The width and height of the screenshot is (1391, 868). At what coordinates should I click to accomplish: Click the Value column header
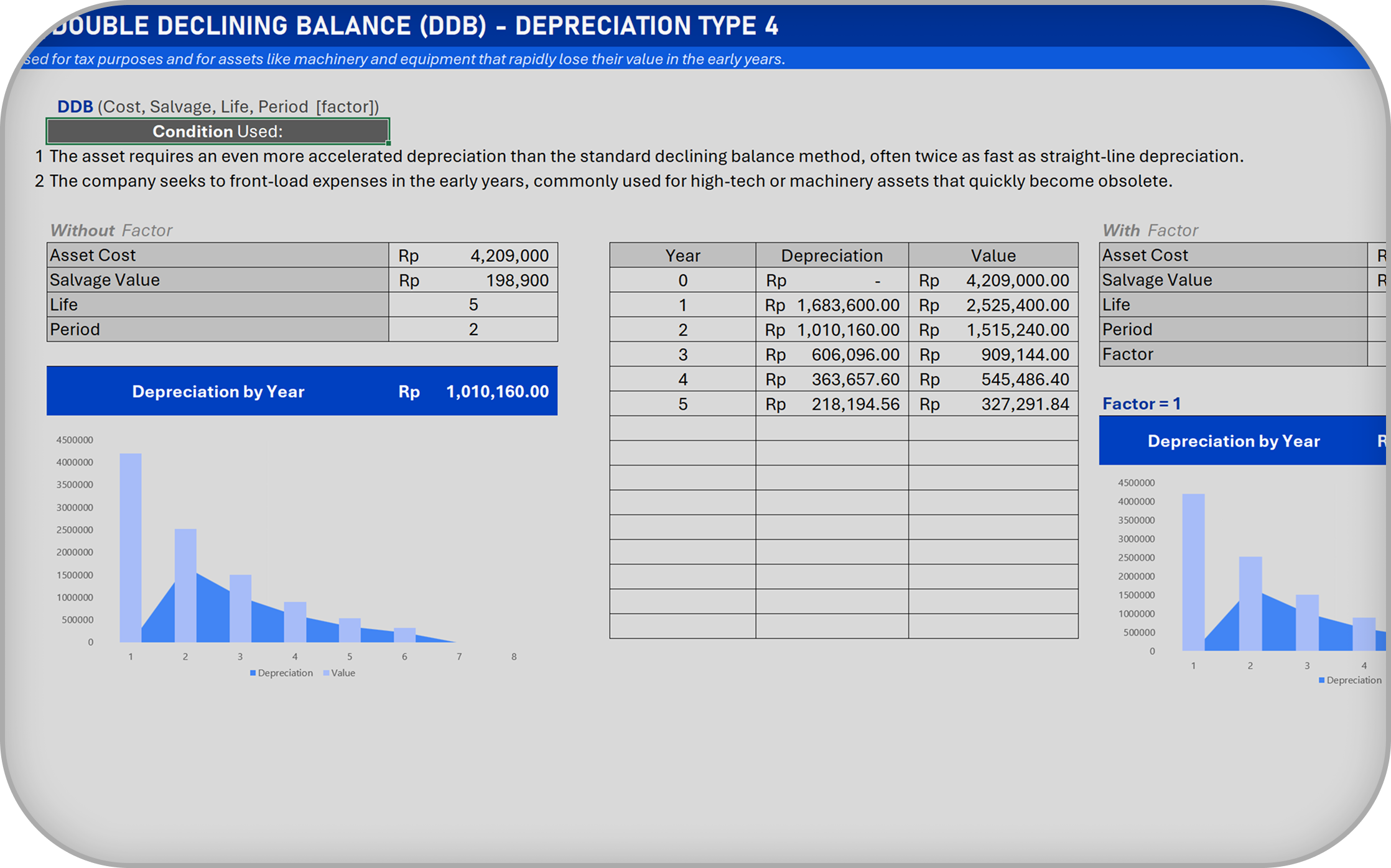[993, 256]
